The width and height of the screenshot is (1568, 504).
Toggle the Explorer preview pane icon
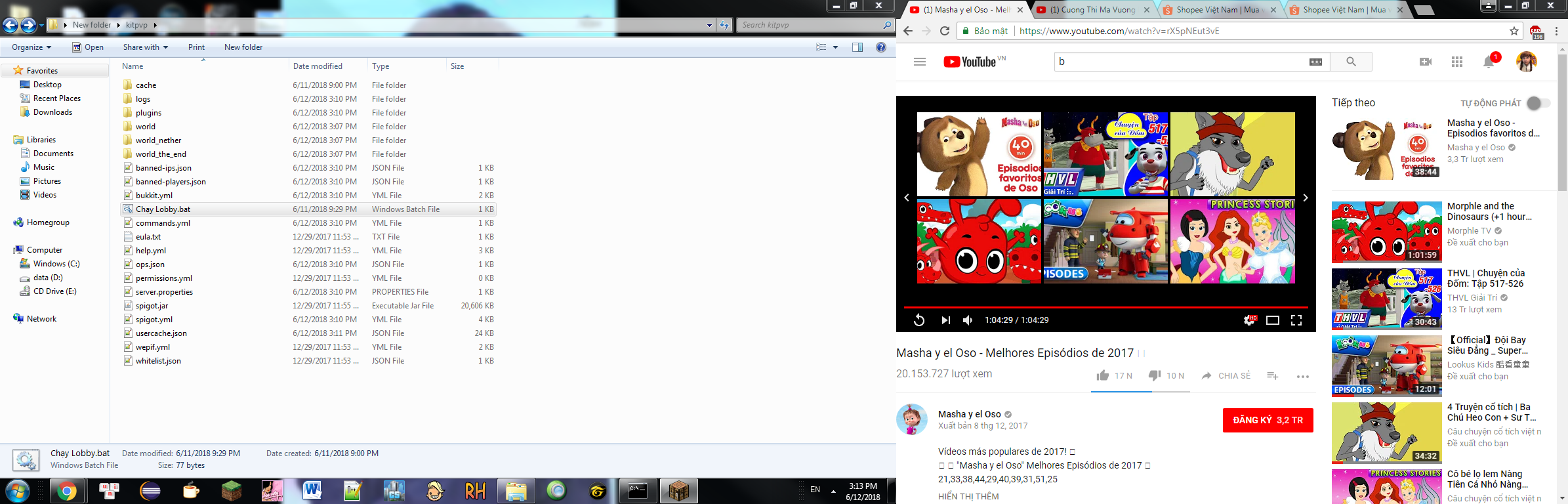click(x=857, y=47)
